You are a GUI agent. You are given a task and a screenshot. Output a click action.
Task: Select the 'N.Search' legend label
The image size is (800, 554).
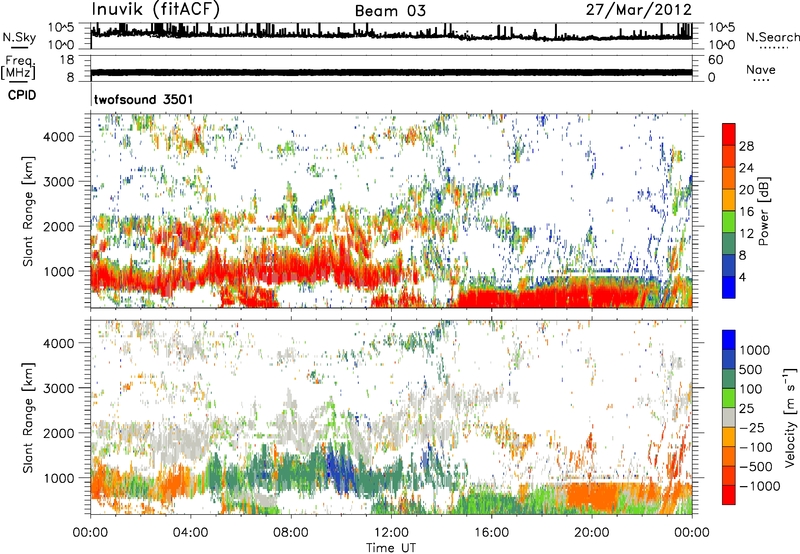pos(772,37)
